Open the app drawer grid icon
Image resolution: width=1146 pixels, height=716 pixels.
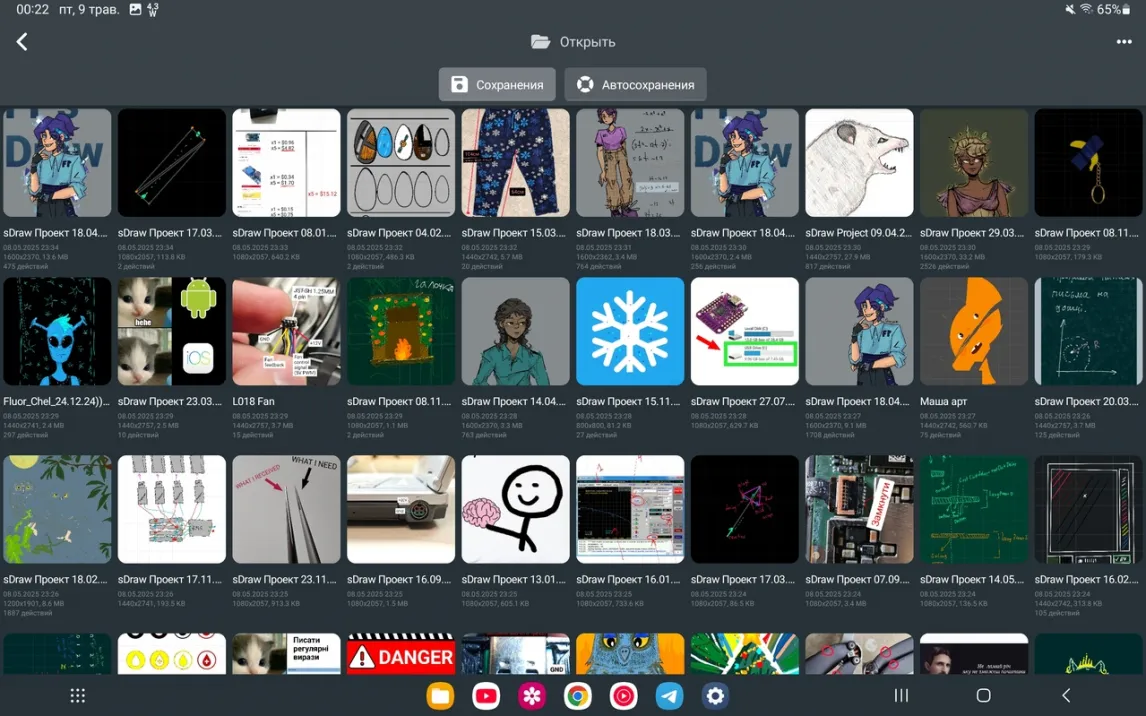pyautogui.click(x=78, y=695)
